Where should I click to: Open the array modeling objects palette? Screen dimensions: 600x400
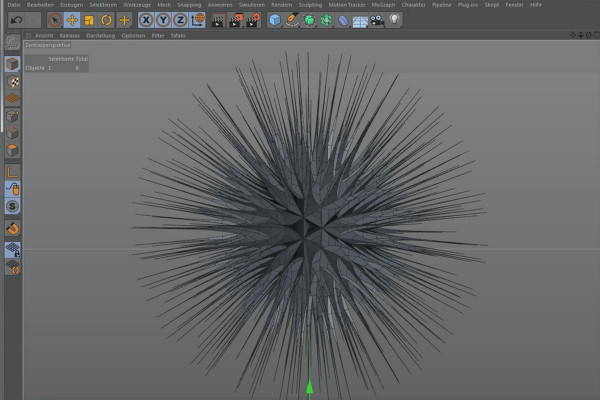tap(326, 20)
